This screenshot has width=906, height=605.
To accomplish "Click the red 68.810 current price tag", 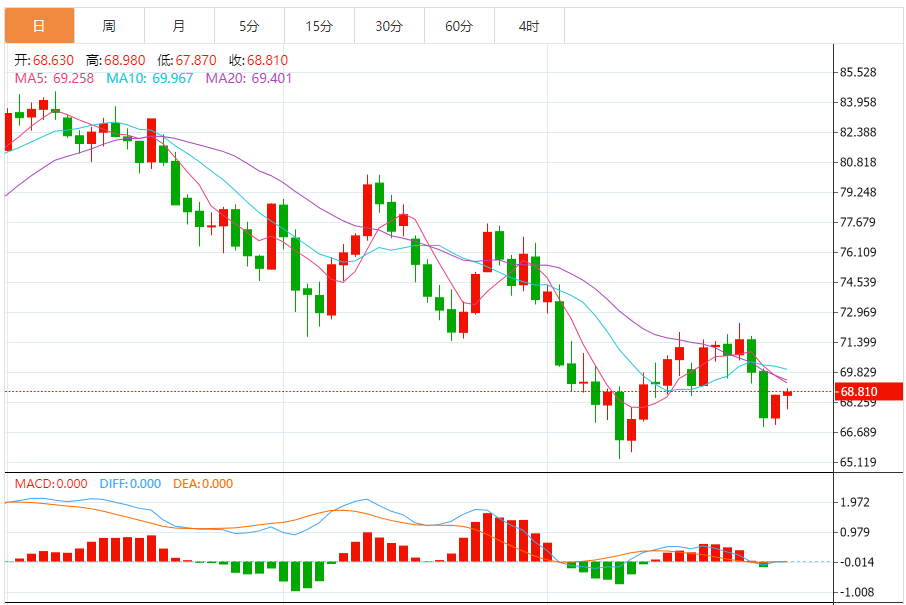I will pyautogui.click(x=869, y=391).
